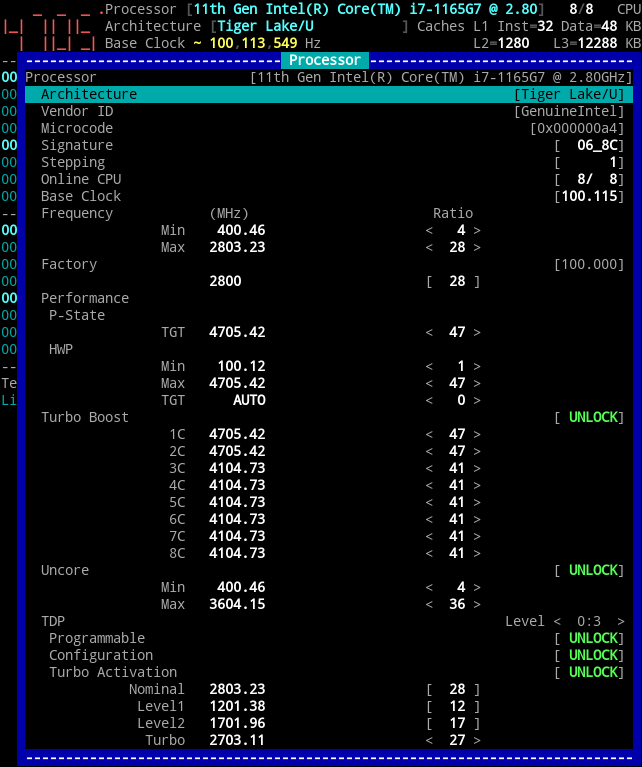Select the Factory 100.000 value

(589, 264)
